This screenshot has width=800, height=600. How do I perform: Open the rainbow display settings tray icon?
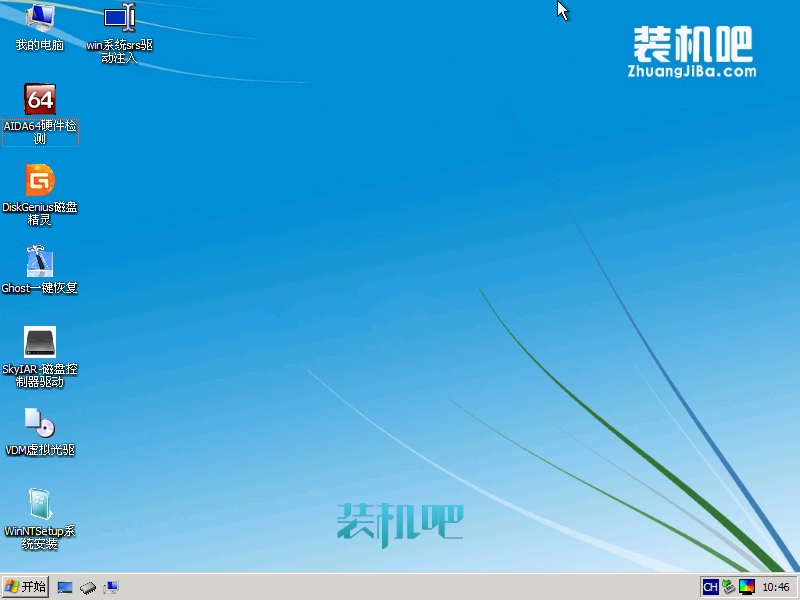pos(746,587)
